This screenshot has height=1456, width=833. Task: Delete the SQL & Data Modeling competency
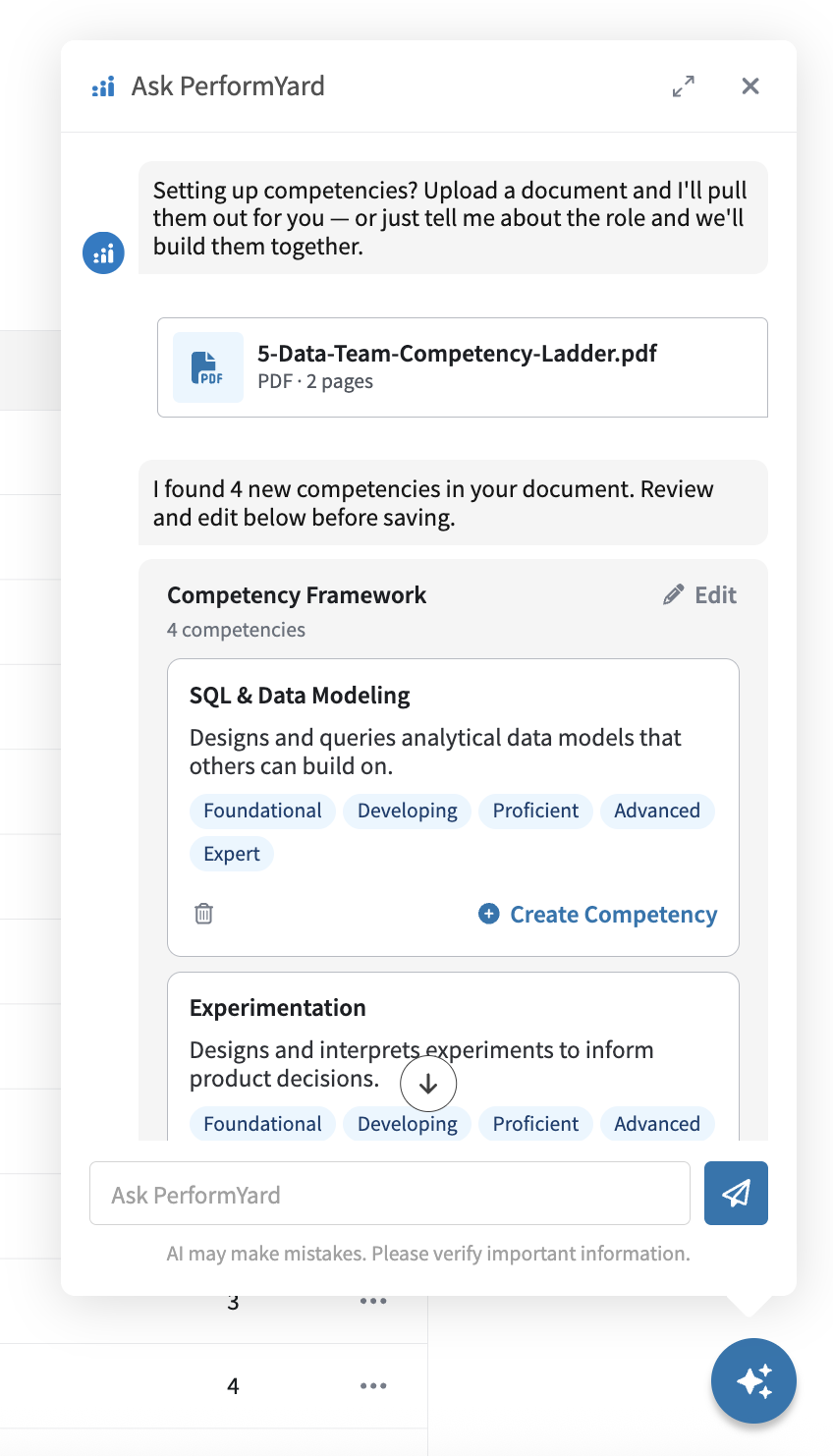coord(203,914)
